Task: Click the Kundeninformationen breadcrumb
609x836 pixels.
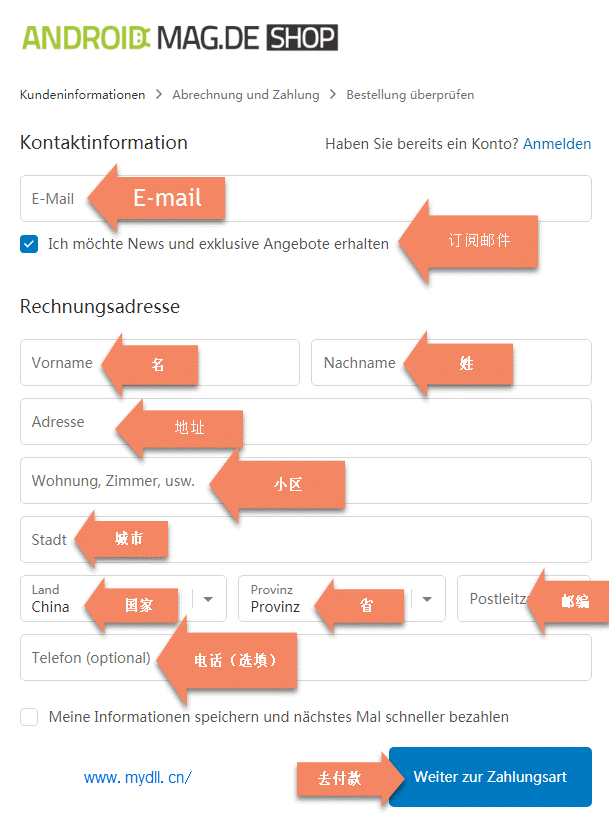Action: click(82, 95)
